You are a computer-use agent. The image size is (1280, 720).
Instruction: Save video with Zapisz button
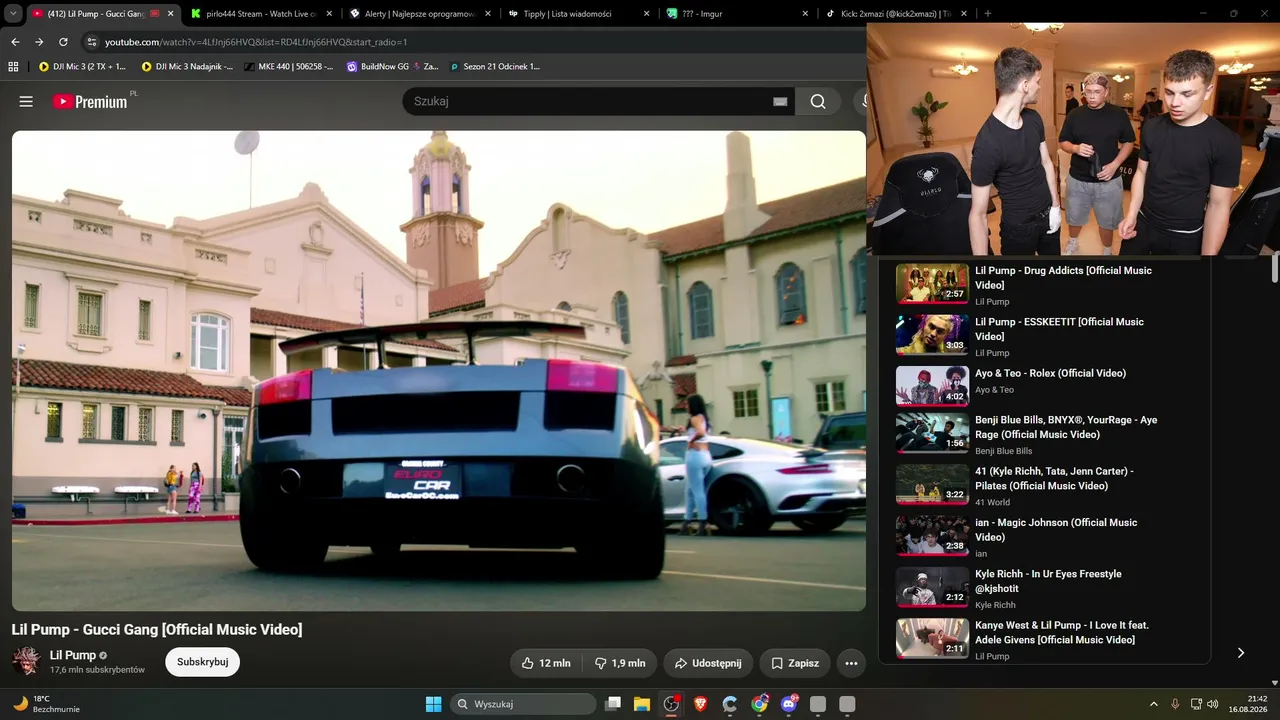tap(795, 663)
